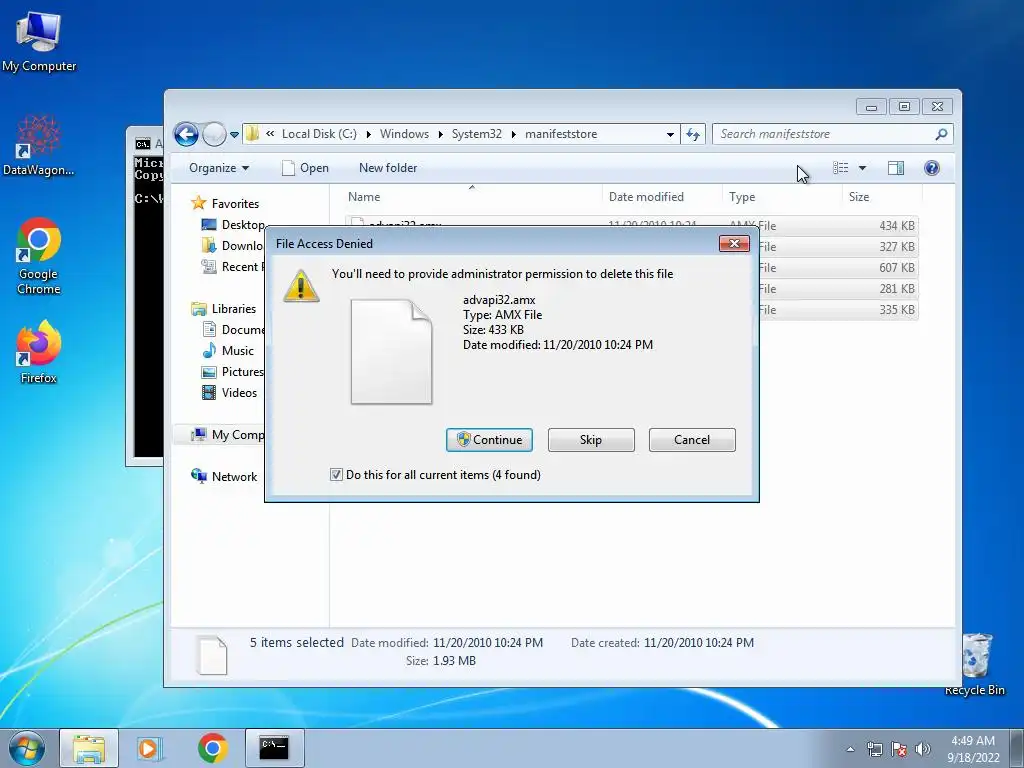Click the Firefox desktop shortcut
The image size is (1024, 768).
coord(39,351)
